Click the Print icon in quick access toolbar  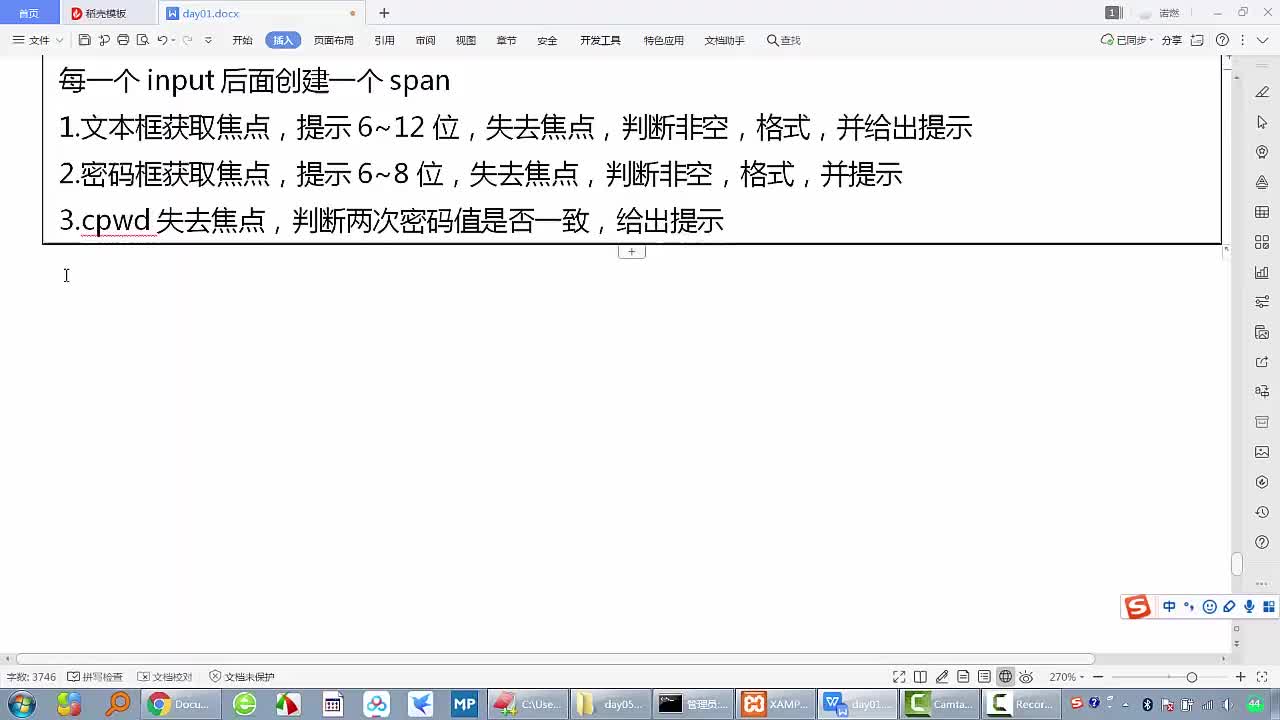[x=123, y=40]
